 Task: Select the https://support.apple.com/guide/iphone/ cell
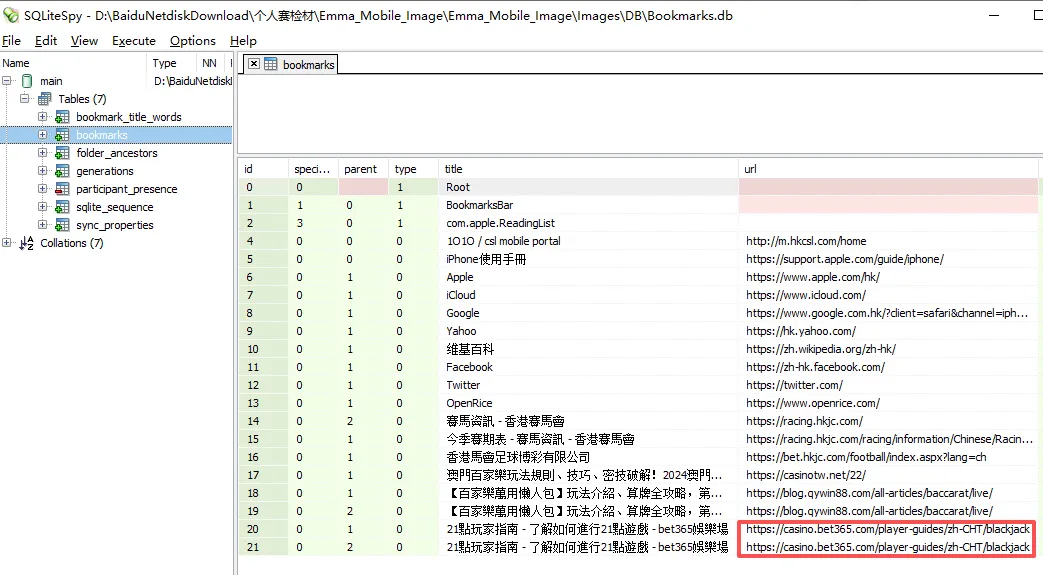tap(888, 259)
